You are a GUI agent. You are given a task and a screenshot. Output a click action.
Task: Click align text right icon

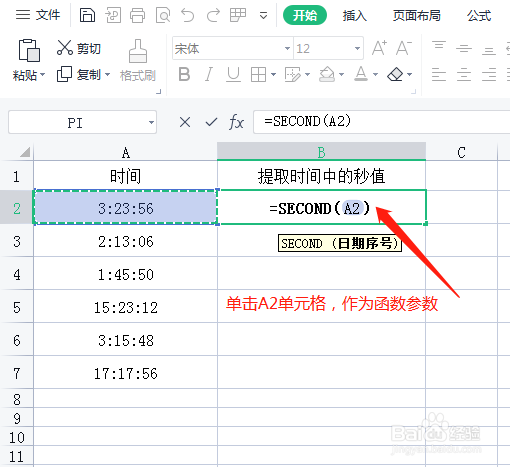(x=489, y=74)
